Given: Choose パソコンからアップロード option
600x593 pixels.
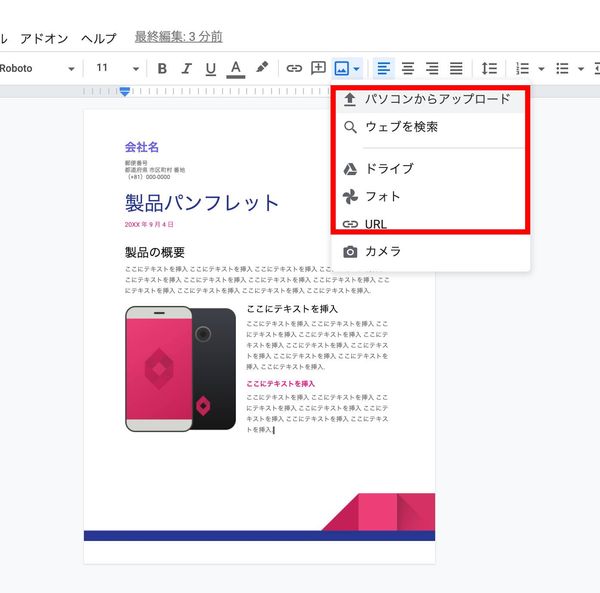Looking at the screenshot, I should click(430, 99).
